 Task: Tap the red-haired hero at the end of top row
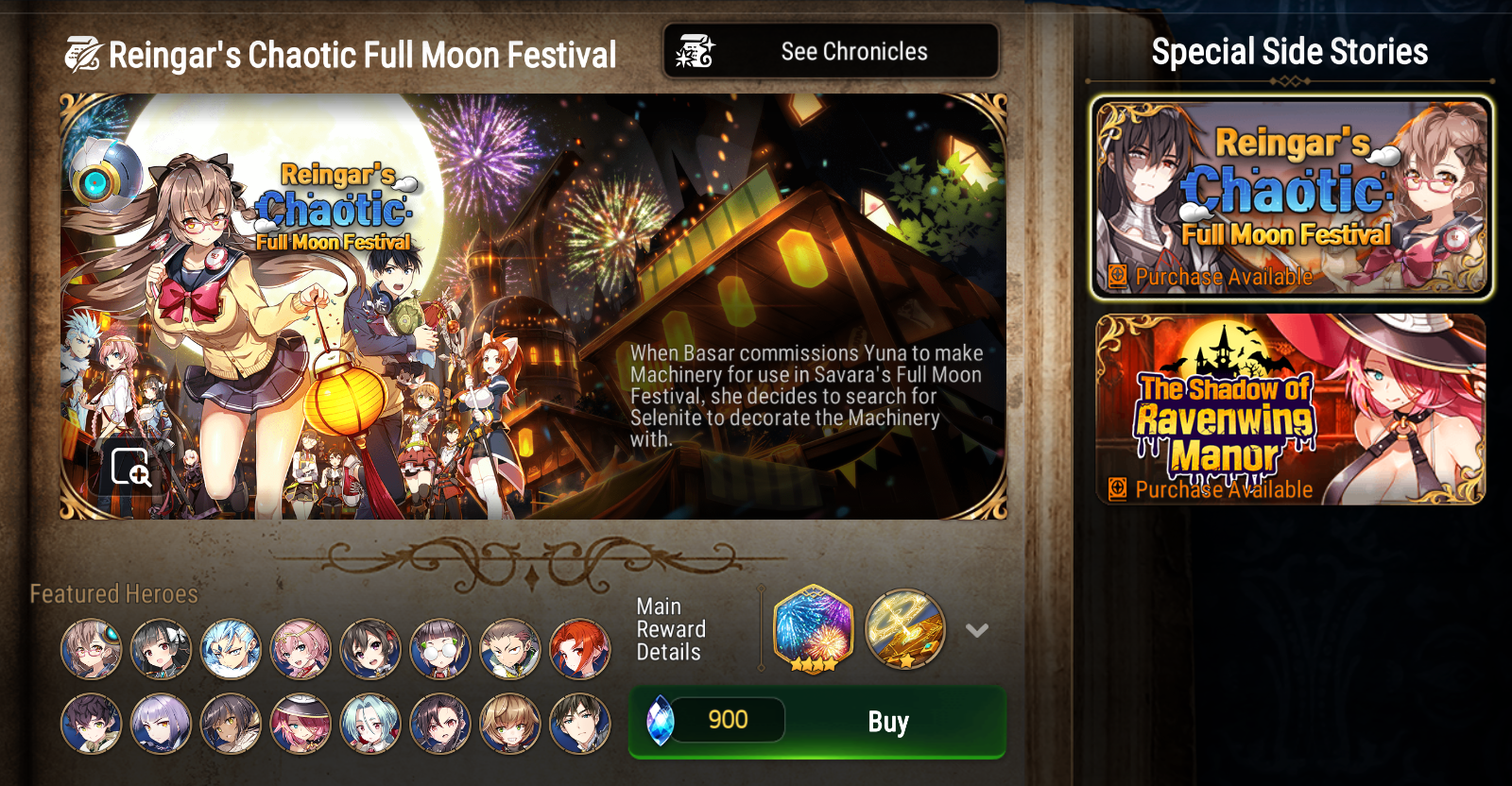pyautogui.click(x=580, y=649)
